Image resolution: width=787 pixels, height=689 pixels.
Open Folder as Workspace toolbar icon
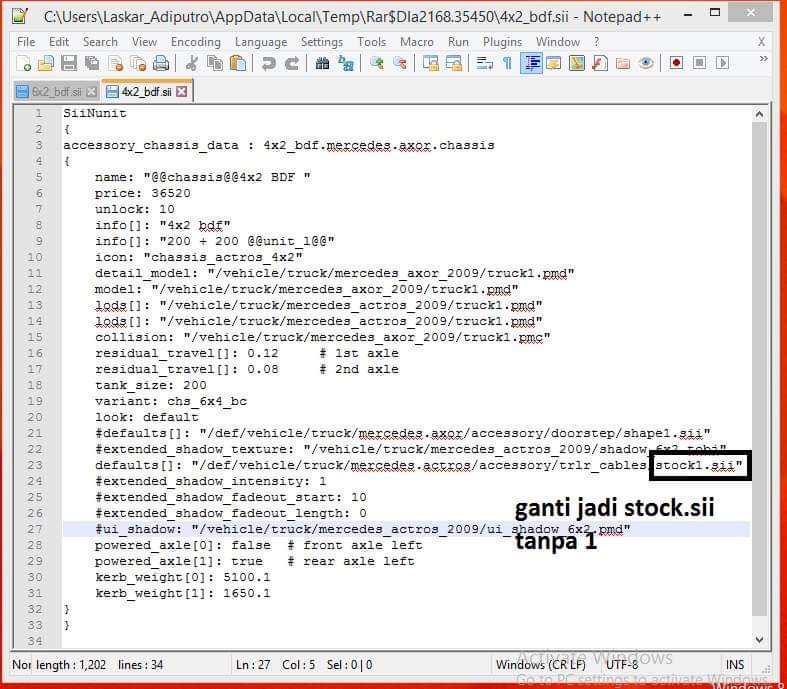tap(623, 63)
